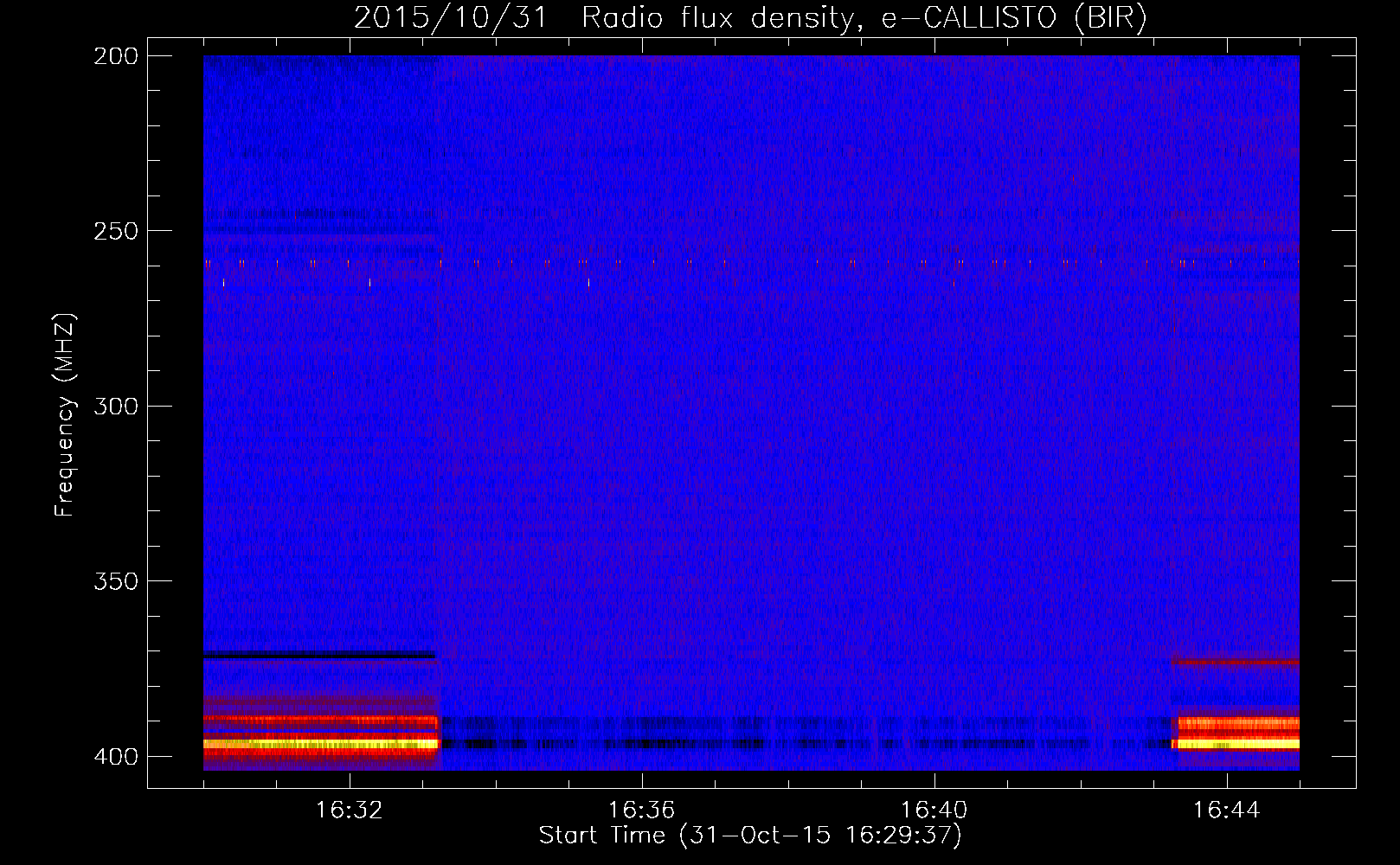
Task: Click the 350 frequency tick label
Action: click(x=116, y=580)
